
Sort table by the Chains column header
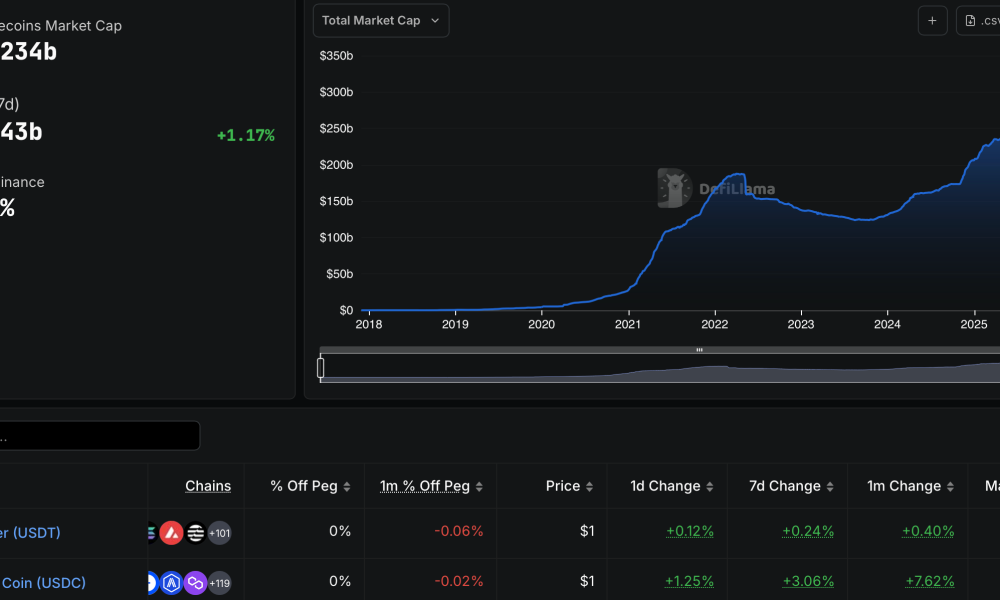tap(208, 486)
